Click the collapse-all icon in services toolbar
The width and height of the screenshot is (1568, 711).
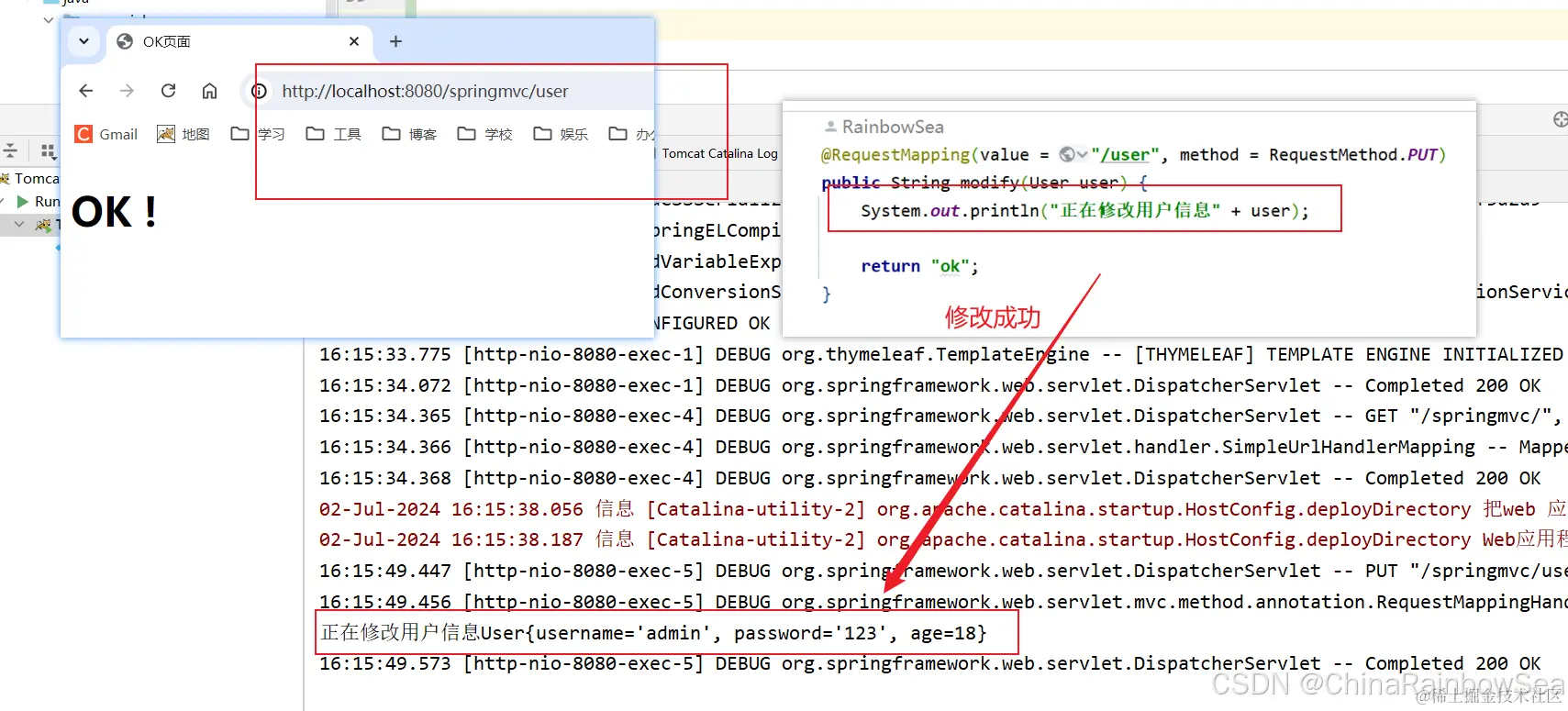tap(10, 150)
